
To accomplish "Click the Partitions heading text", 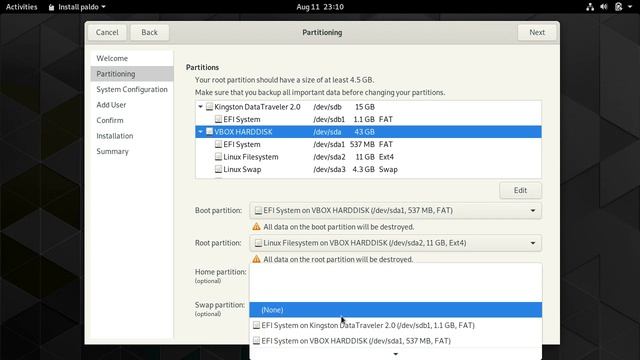I will (202, 67).
